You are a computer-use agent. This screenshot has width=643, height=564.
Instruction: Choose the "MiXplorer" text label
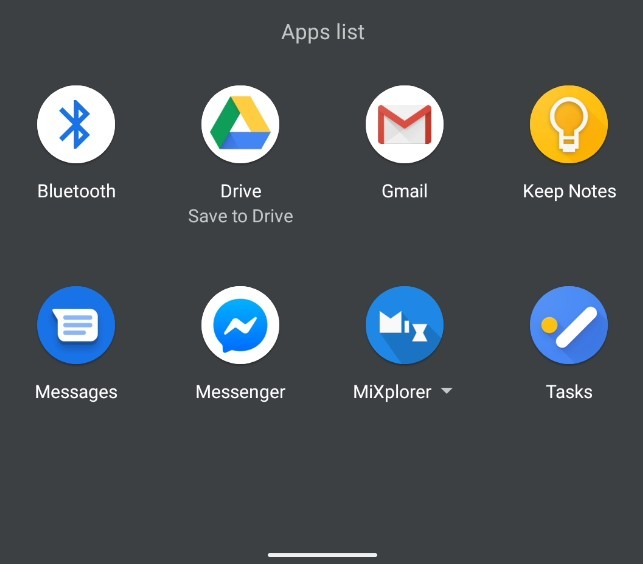[392, 392]
